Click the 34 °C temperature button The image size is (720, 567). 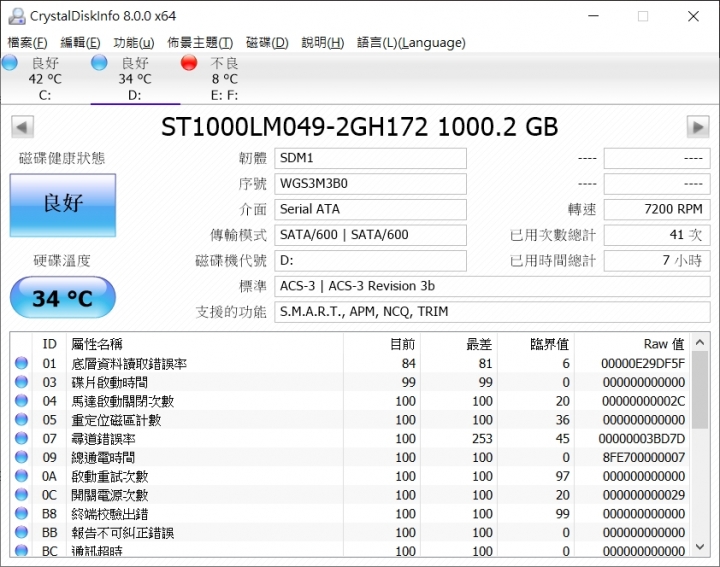pyautogui.click(x=63, y=298)
